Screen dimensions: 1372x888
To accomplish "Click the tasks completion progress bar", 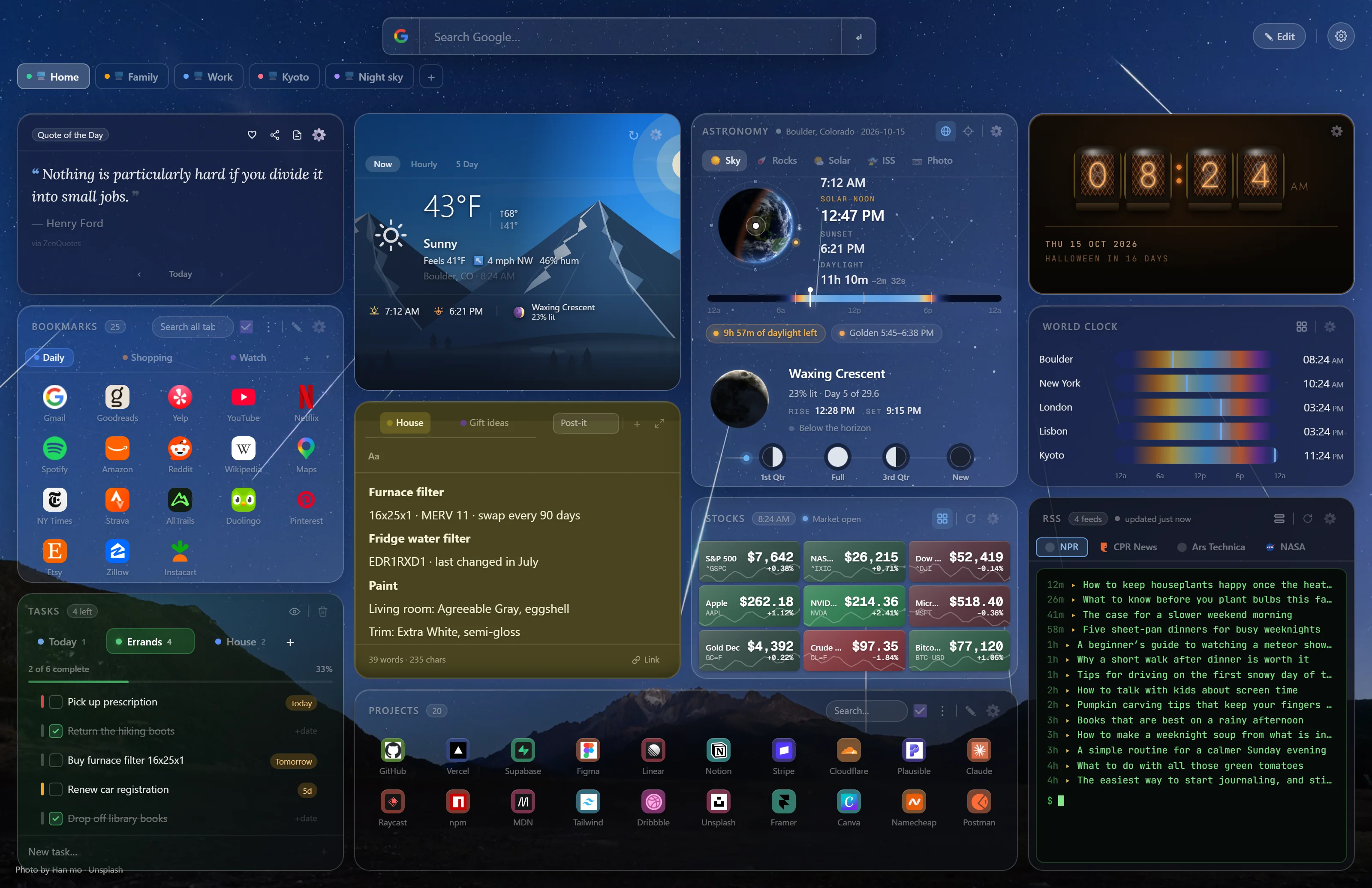I will click(x=180, y=682).
